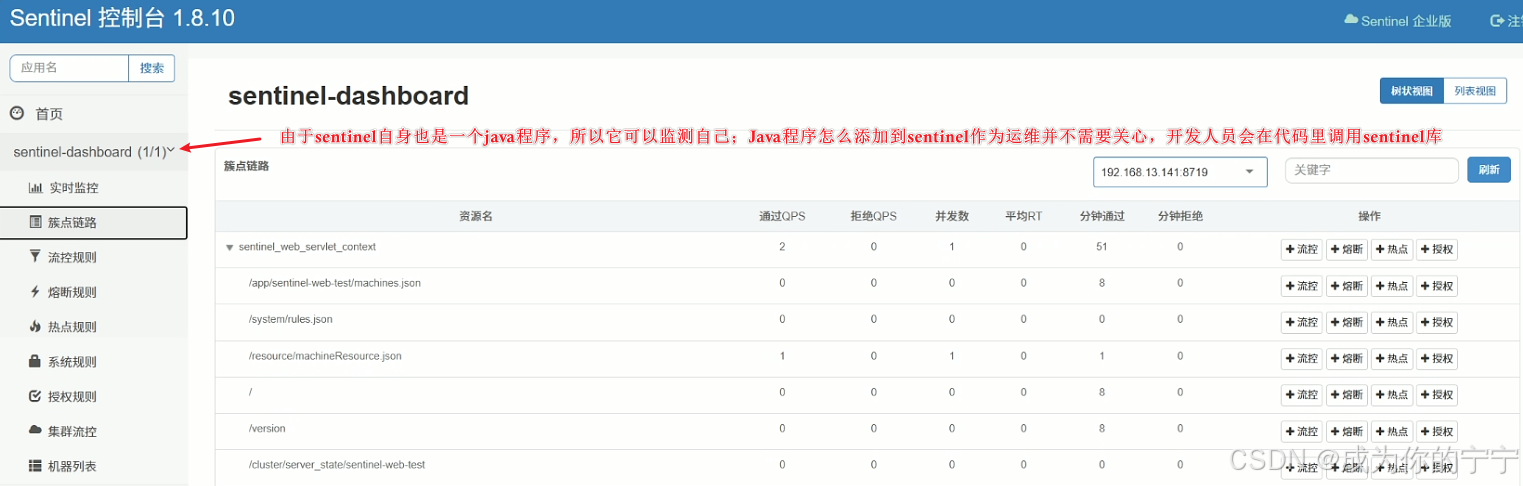This screenshot has height=486, width=1523.
Task: Open 簇点链路 in the sidebar
Action: point(73,222)
